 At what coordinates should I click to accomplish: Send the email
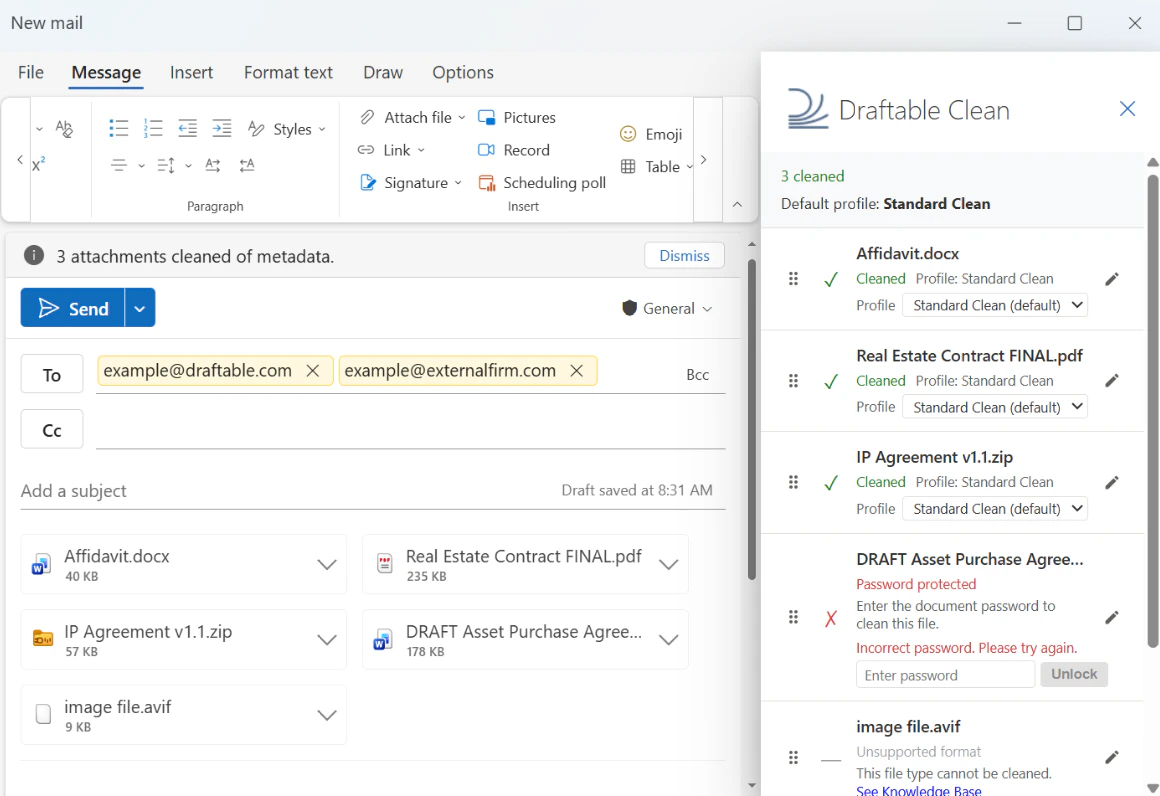tap(72, 308)
